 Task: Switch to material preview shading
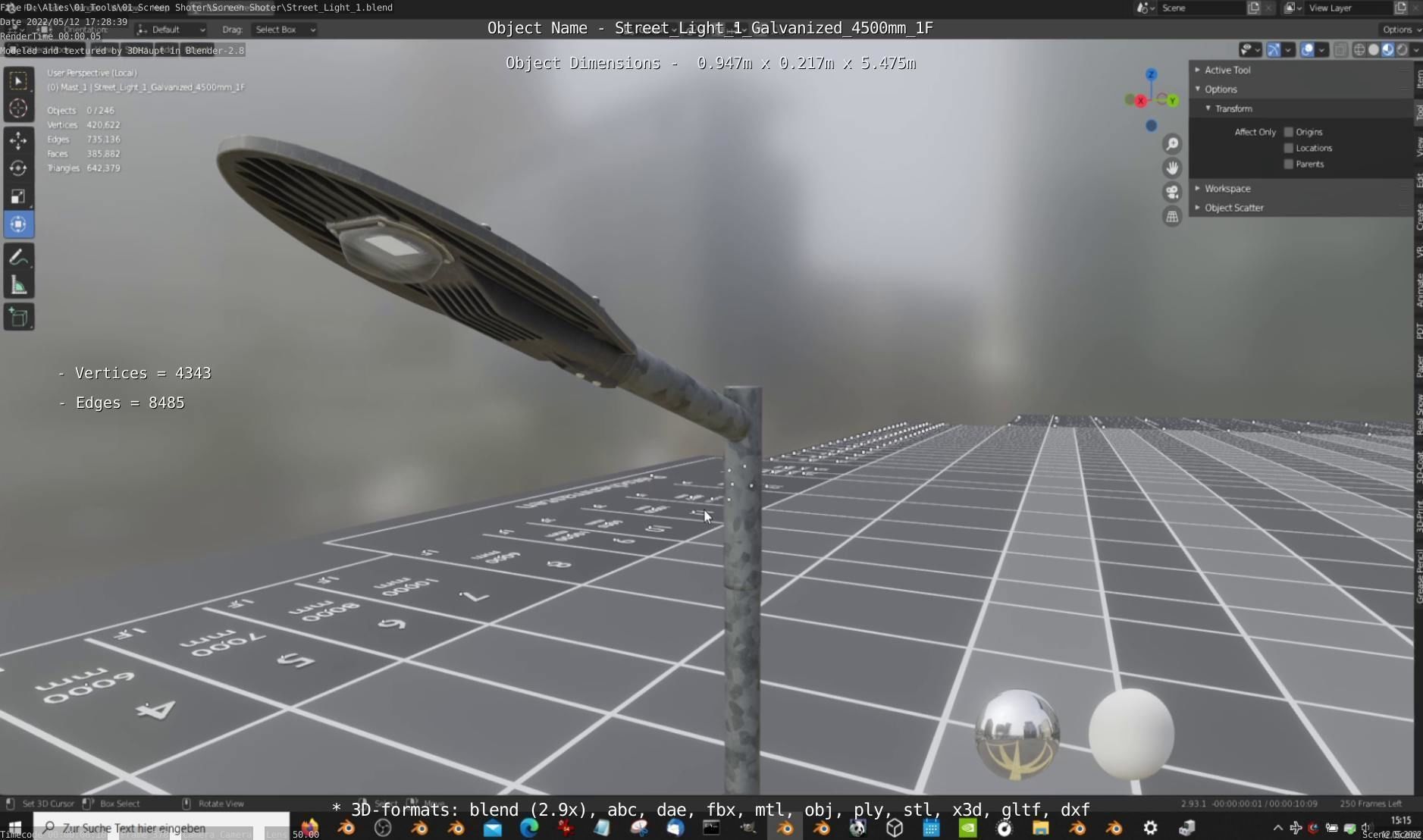click(x=1388, y=50)
